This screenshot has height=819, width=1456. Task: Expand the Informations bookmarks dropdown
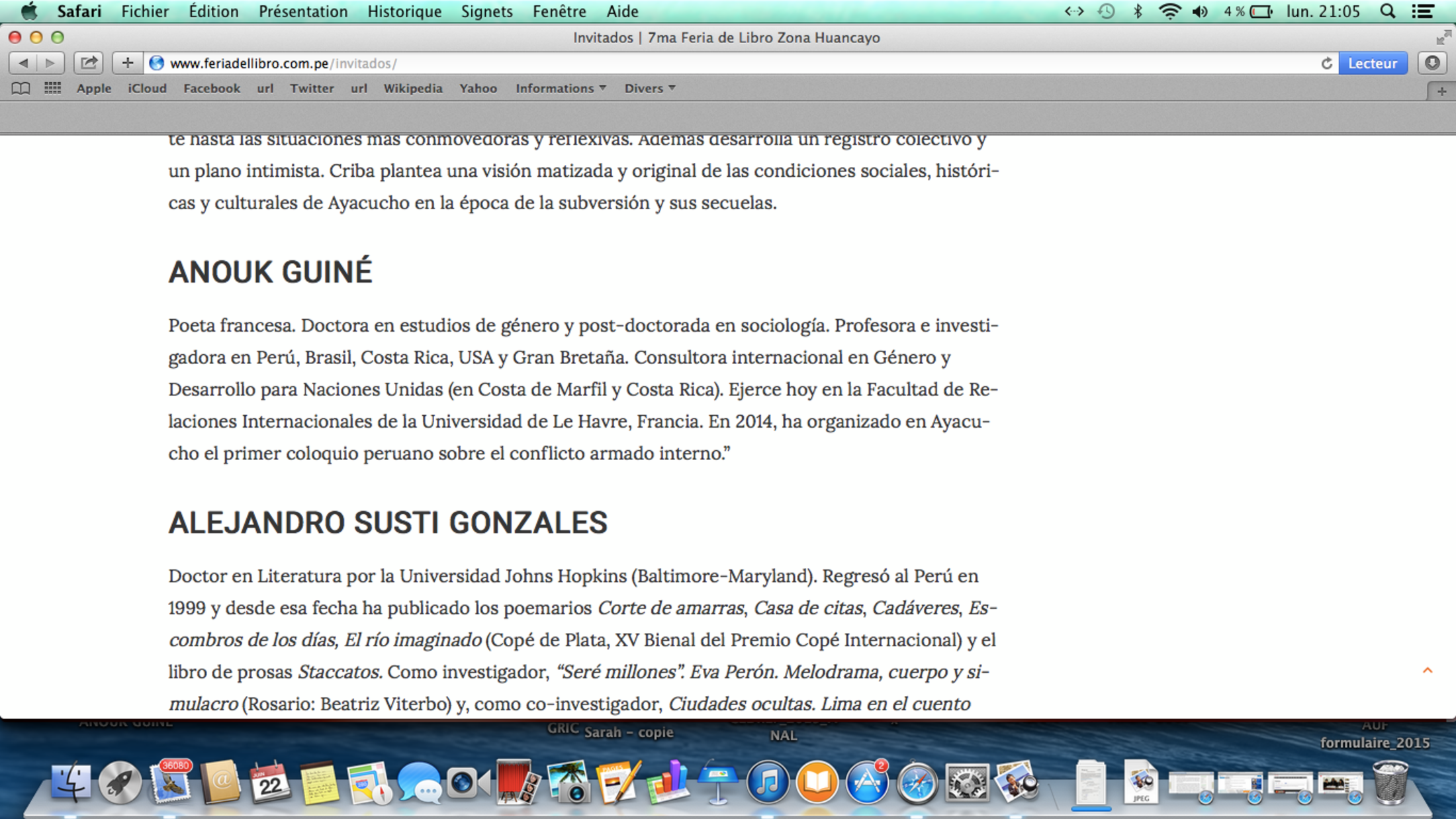click(x=561, y=88)
